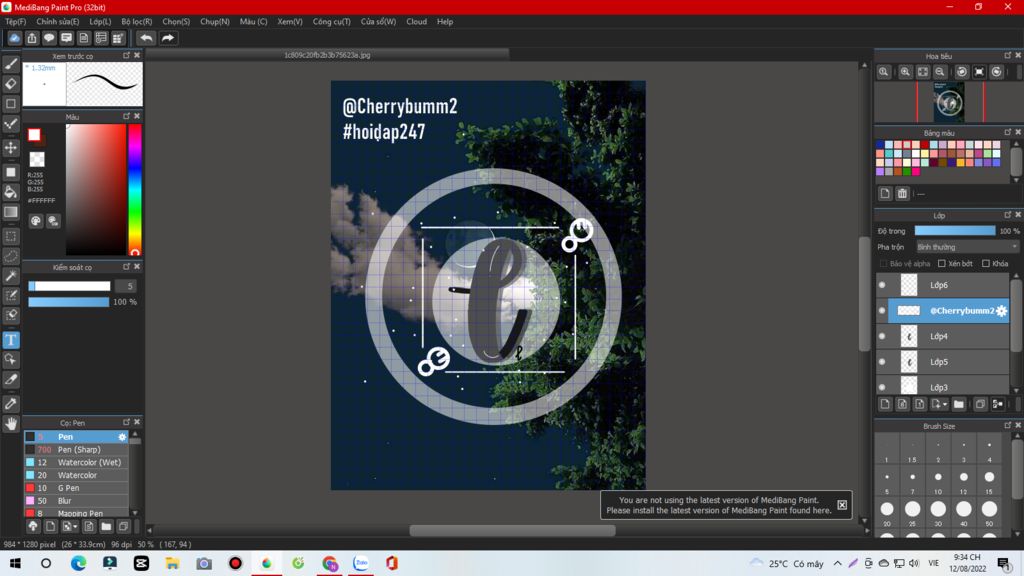Adjust Độ trong layer opacity slider
The image size is (1024, 576).
click(x=955, y=231)
